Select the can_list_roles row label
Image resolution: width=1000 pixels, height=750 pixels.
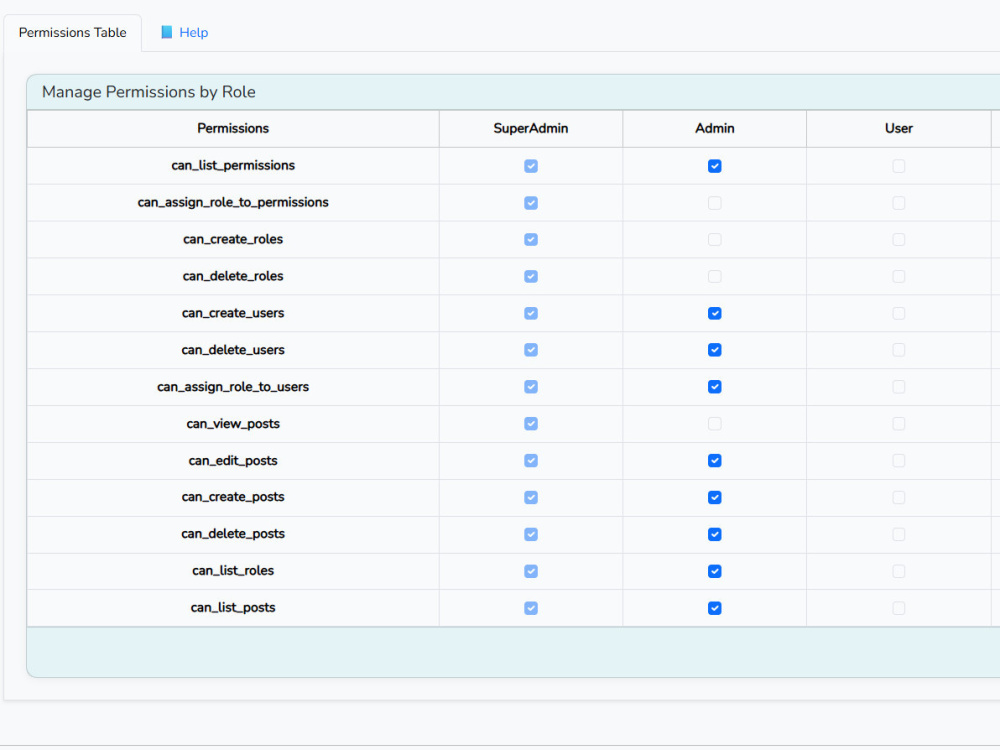click(233, 571)
